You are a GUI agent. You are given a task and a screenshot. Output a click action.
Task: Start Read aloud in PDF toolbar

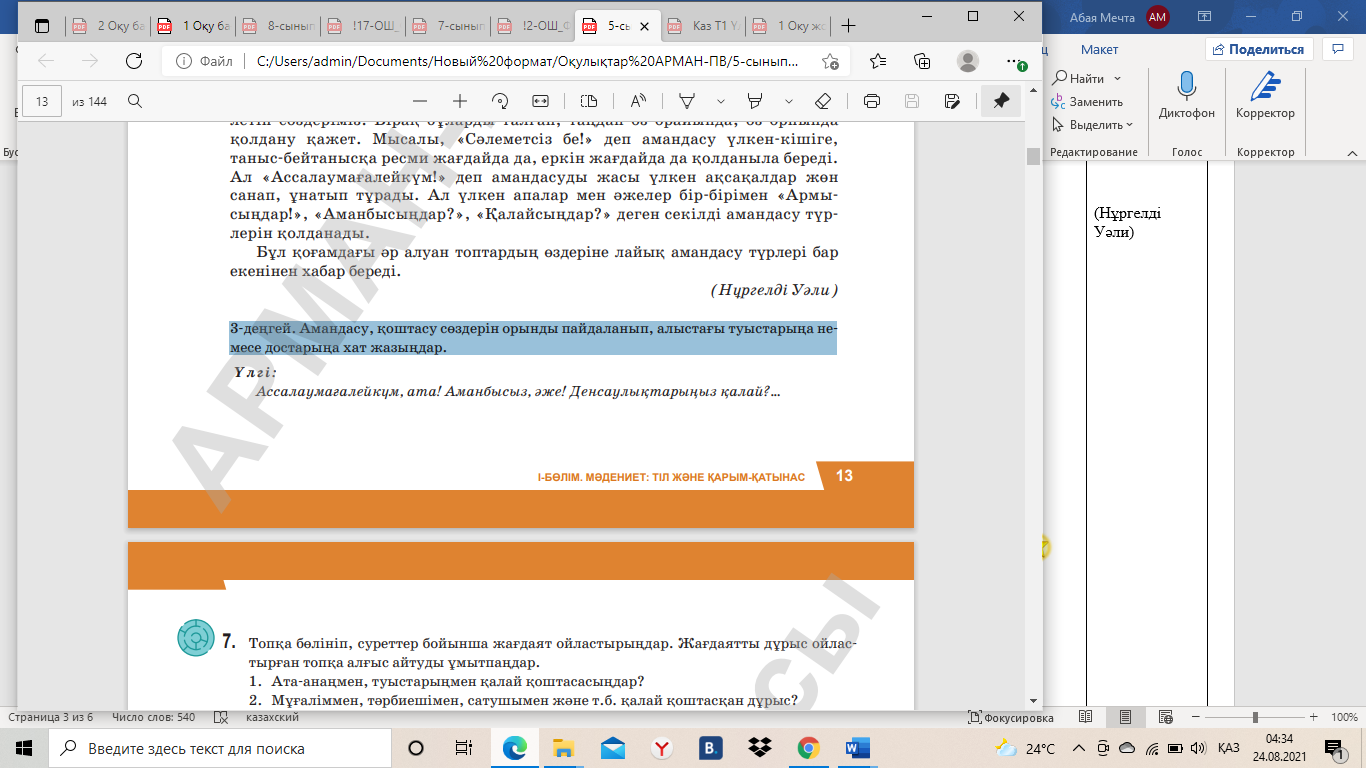point(637,101)
